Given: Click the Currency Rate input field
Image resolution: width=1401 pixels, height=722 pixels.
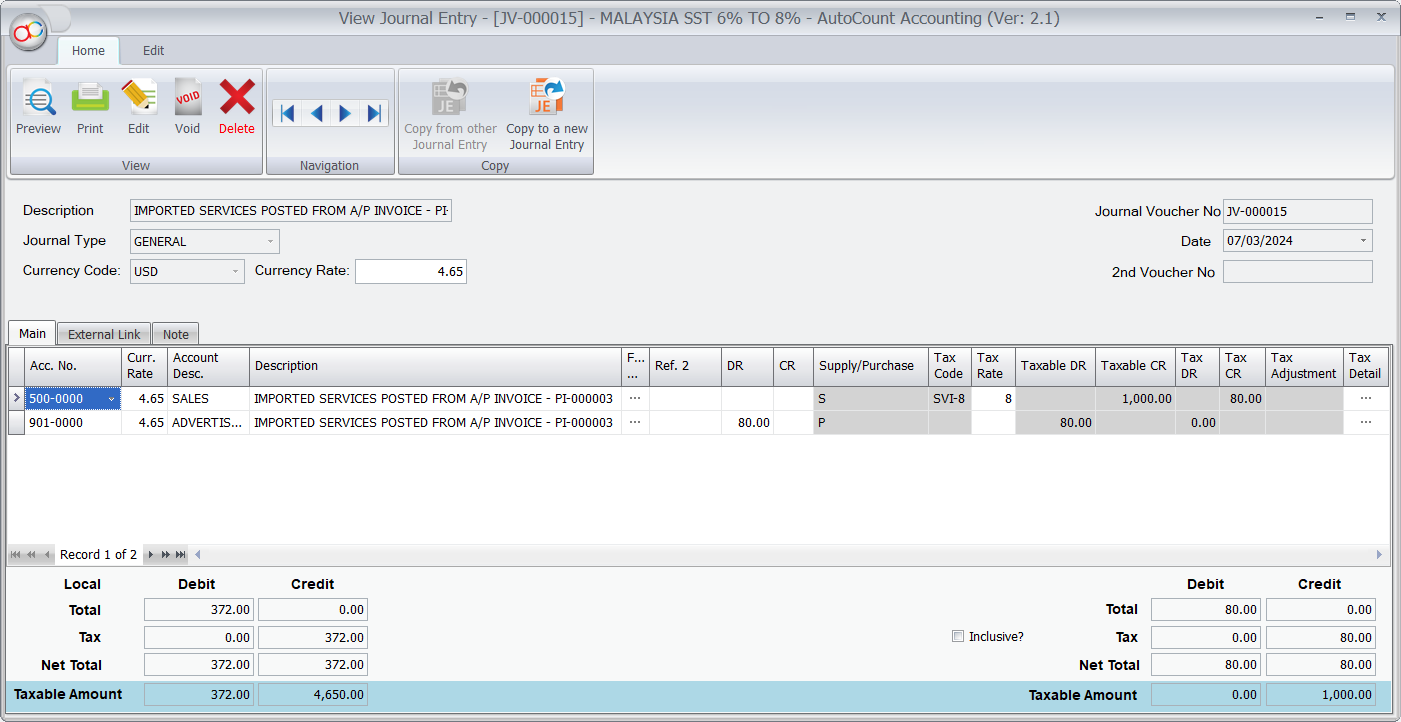Looking at the screenshot, I should [x=410, y=272].
